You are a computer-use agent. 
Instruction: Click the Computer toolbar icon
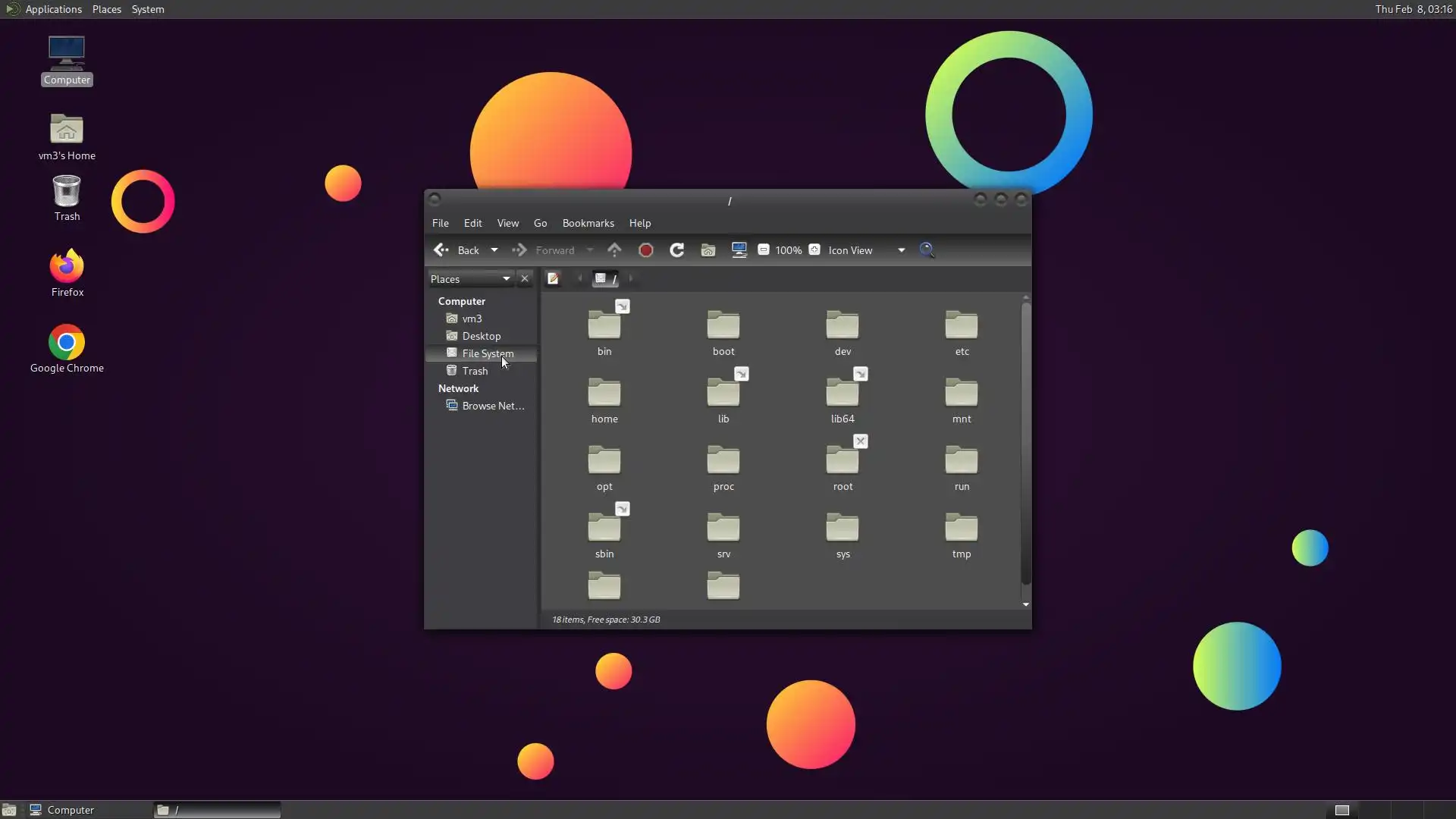[739, 250]
